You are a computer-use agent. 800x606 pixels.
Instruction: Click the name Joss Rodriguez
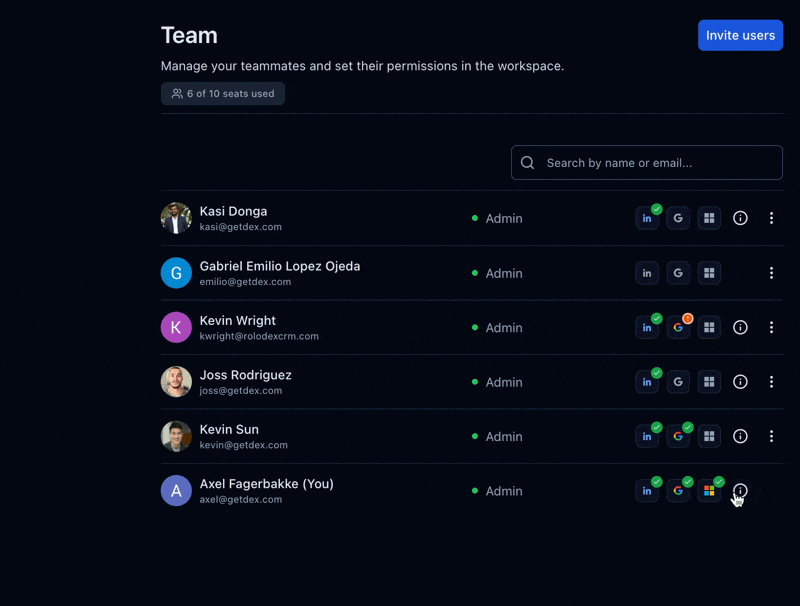(245, 375)
